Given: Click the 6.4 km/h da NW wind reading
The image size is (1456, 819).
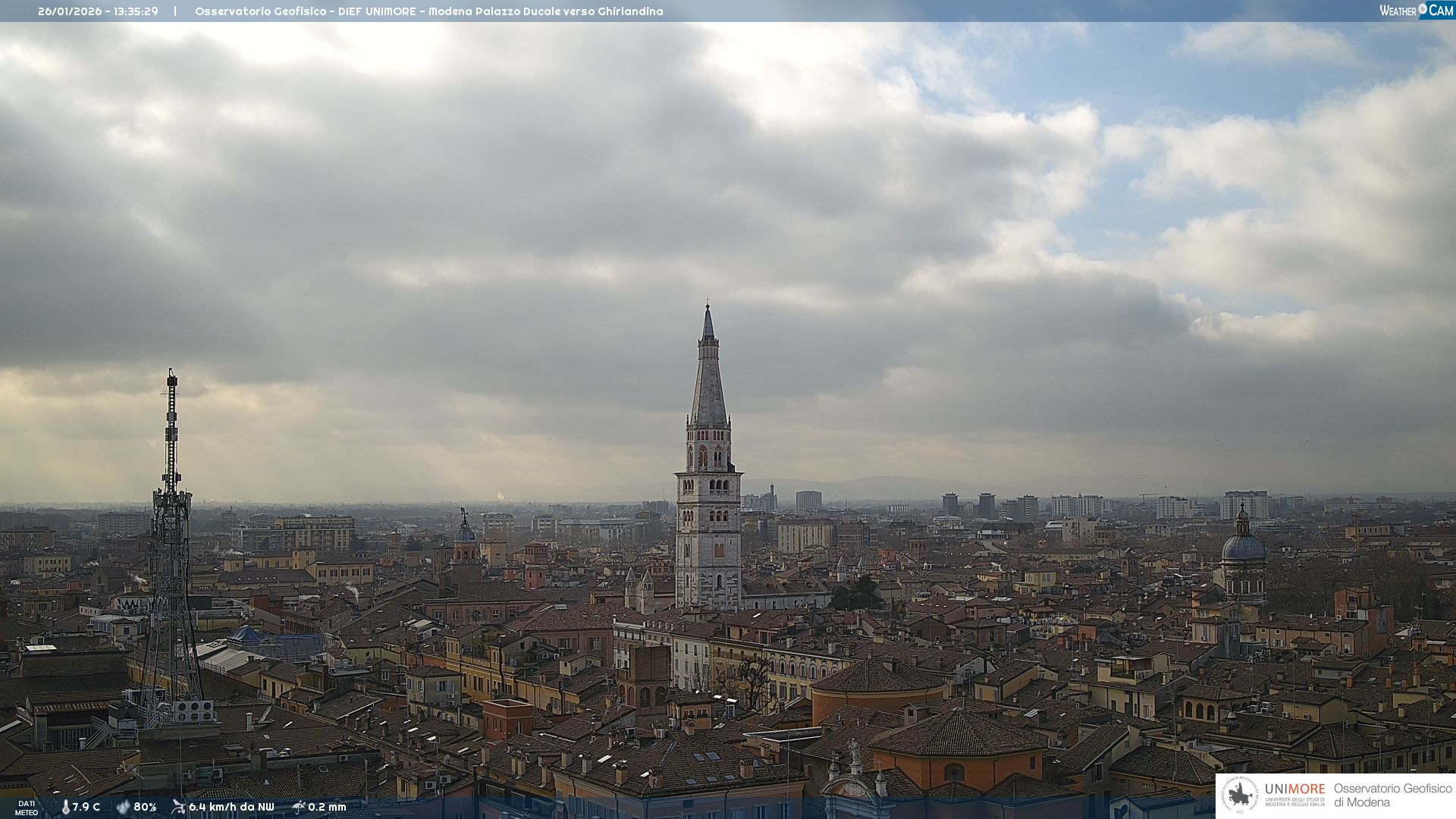Looking at the screenshot, I should tap(231, 807).
